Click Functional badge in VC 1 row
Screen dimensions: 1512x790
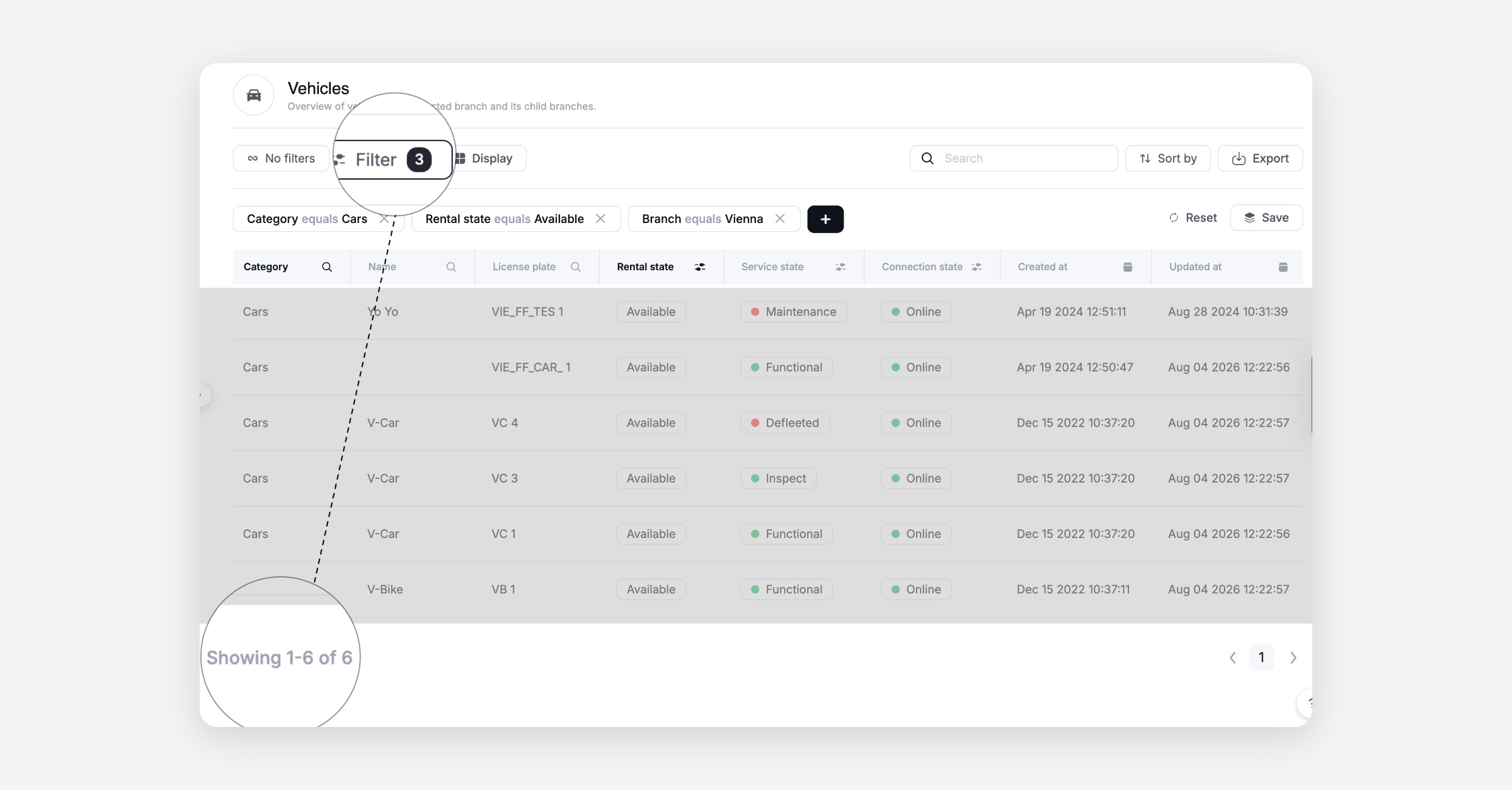click(786, 534)
